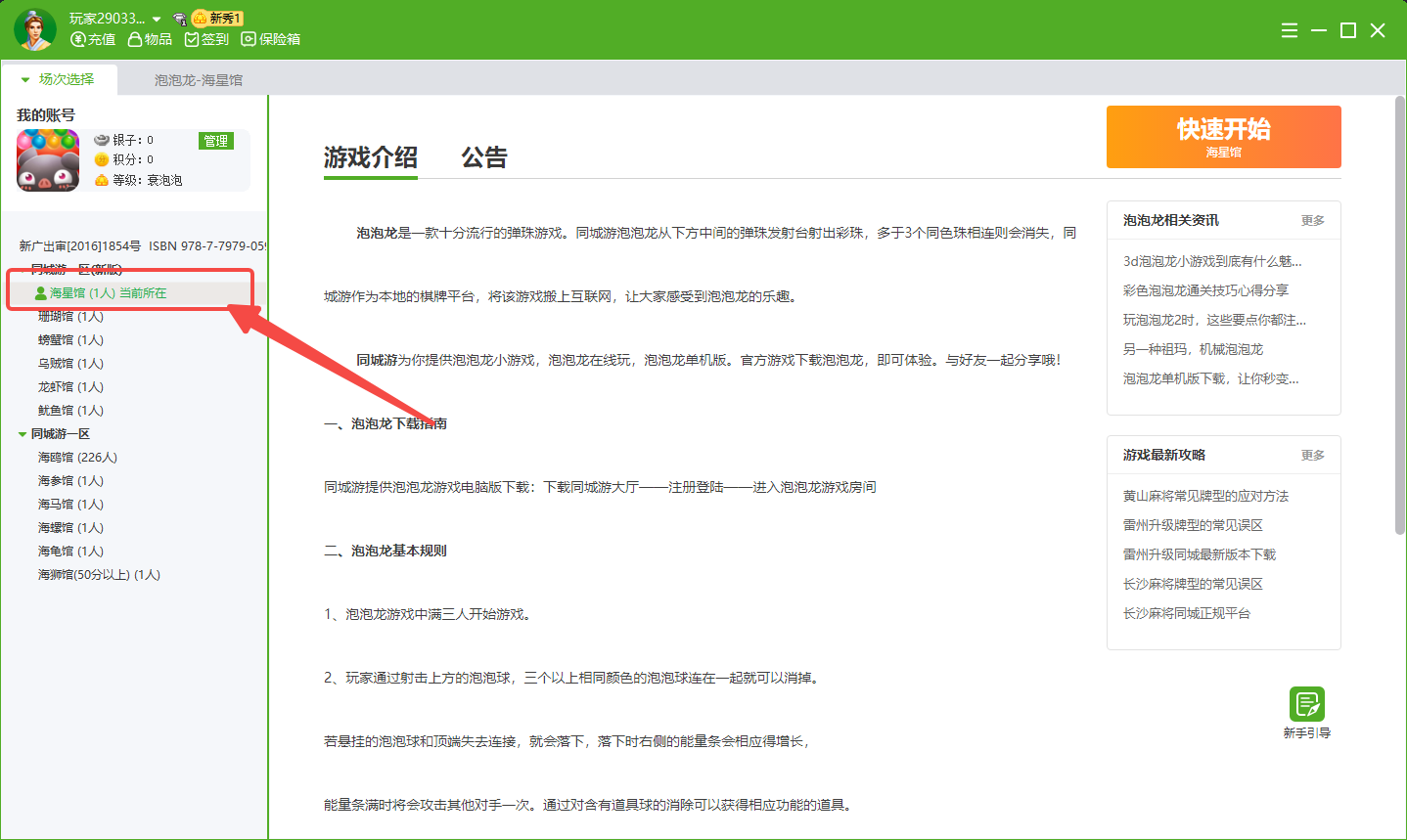
Task: Click 更多 next to 泡泡龙相关资讯
Action: click(1312, 221)
